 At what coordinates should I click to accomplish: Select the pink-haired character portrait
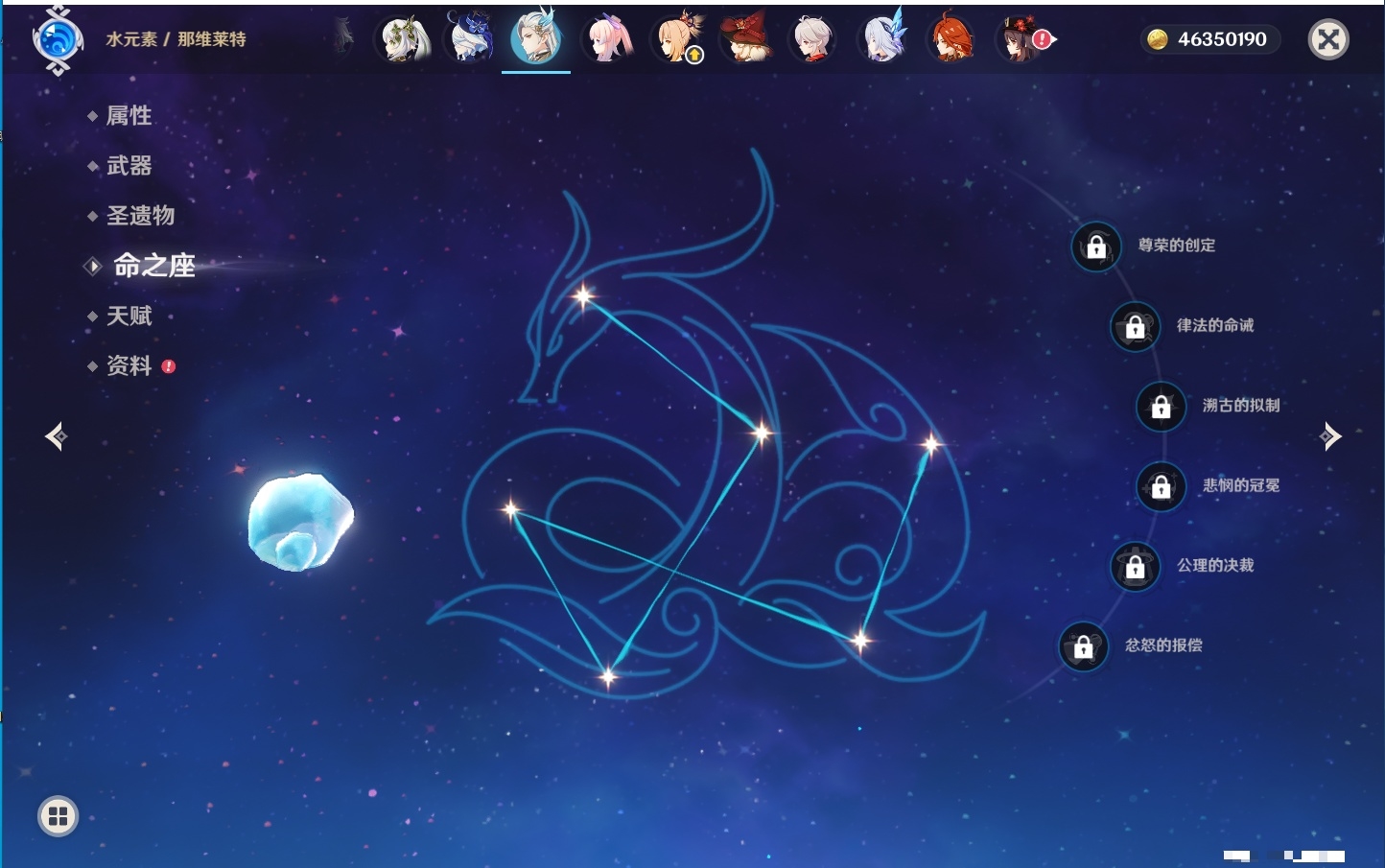tap(610, 39)
